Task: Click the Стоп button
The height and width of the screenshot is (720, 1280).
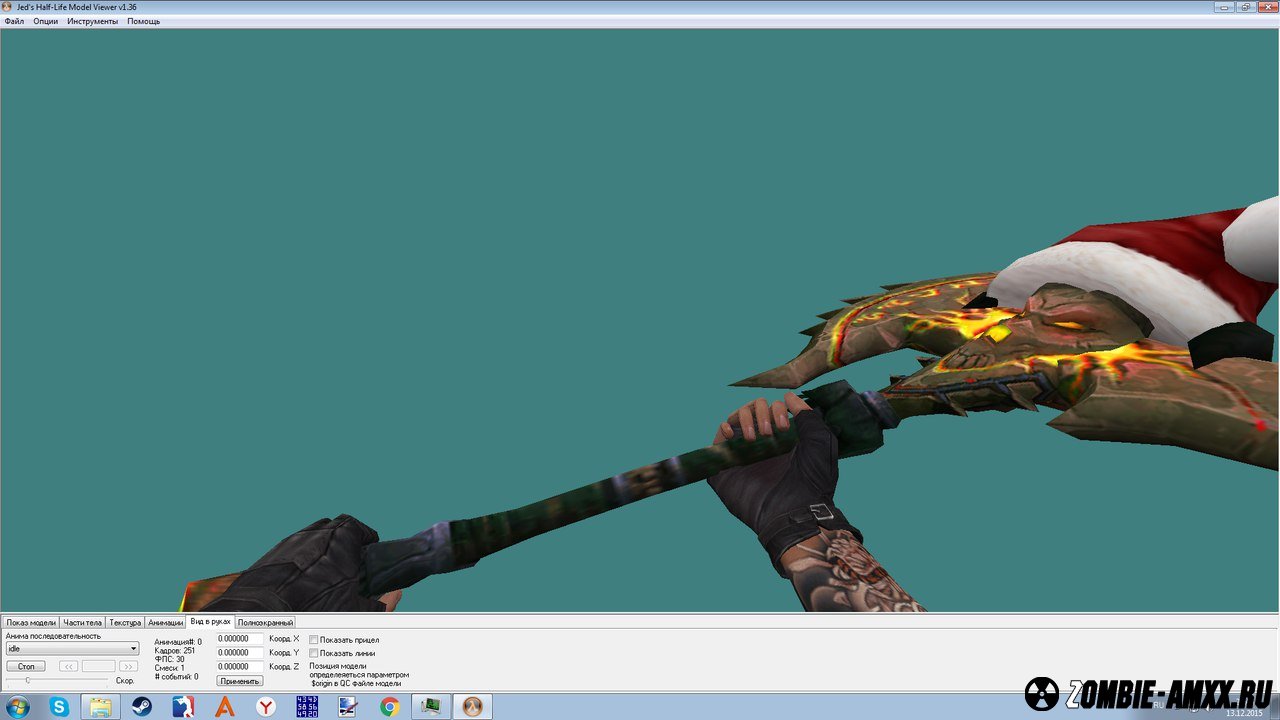Action: pyautogui.click(x=26, y=666)
